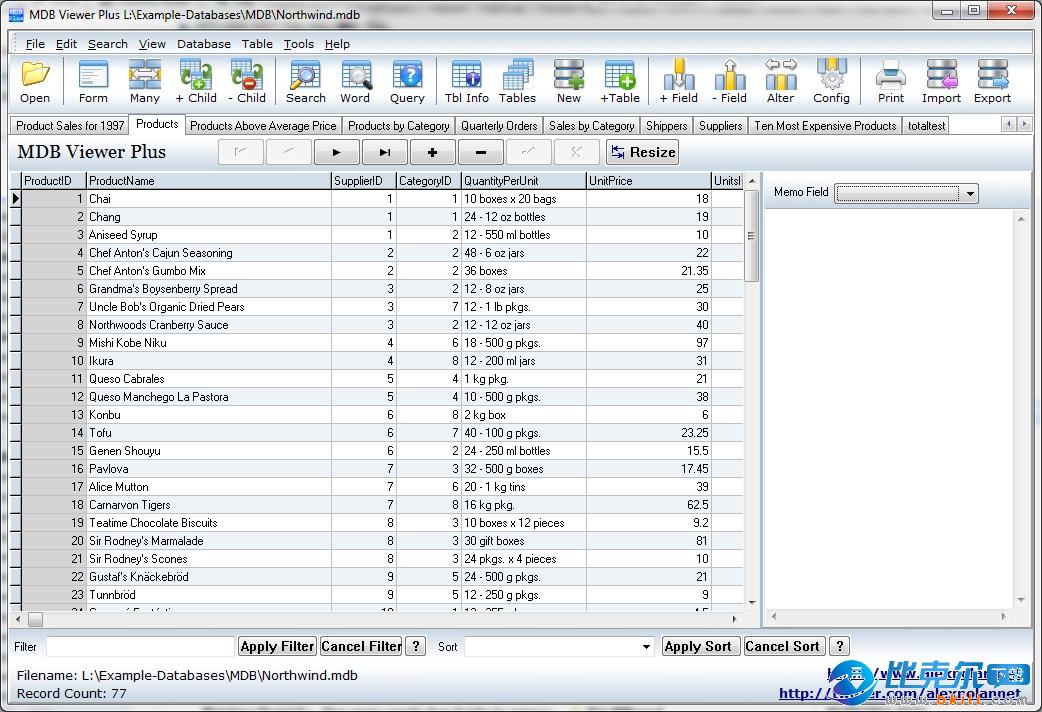Click the Open database icon
Screen dimensions: 1042x712
35,81
